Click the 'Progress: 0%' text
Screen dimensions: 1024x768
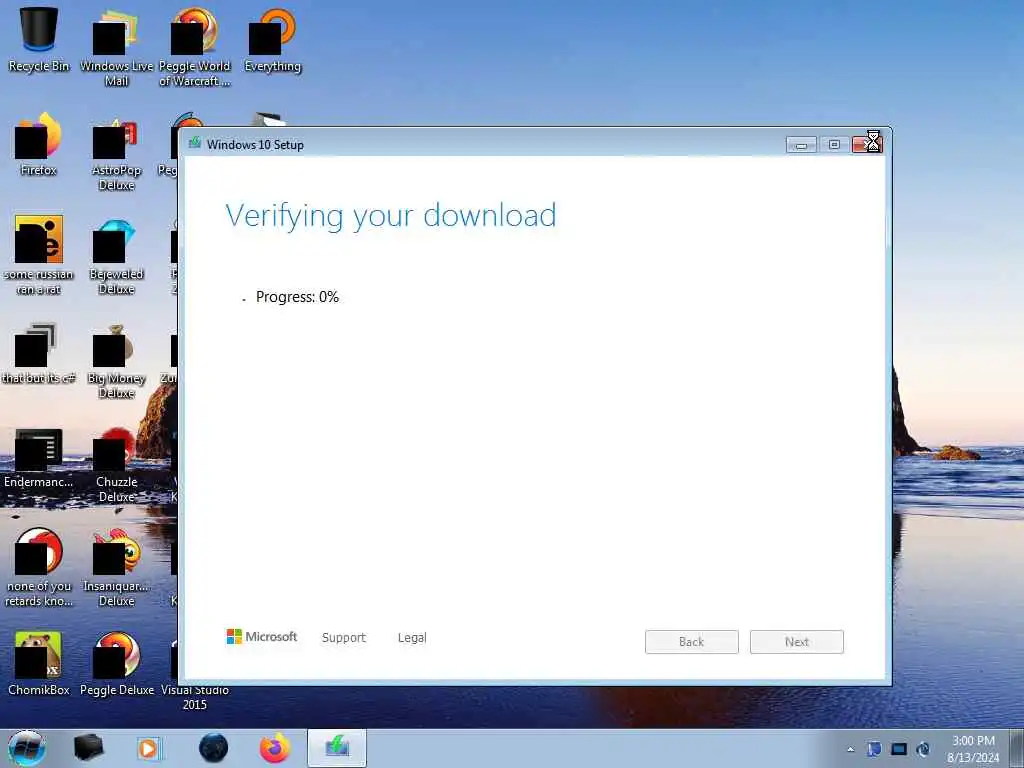click(x=297, y=297)
